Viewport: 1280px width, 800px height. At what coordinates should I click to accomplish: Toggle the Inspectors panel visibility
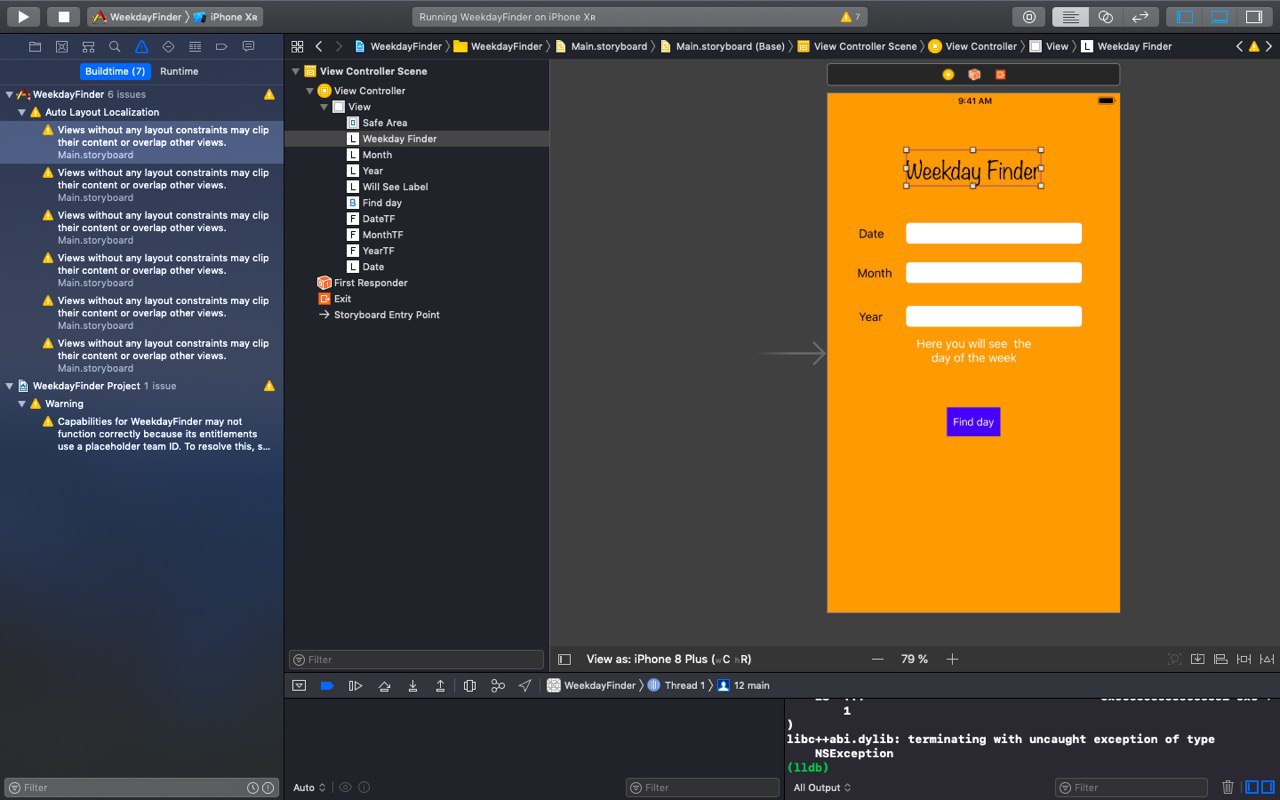pyautogui.click(x=1253, y=17)
